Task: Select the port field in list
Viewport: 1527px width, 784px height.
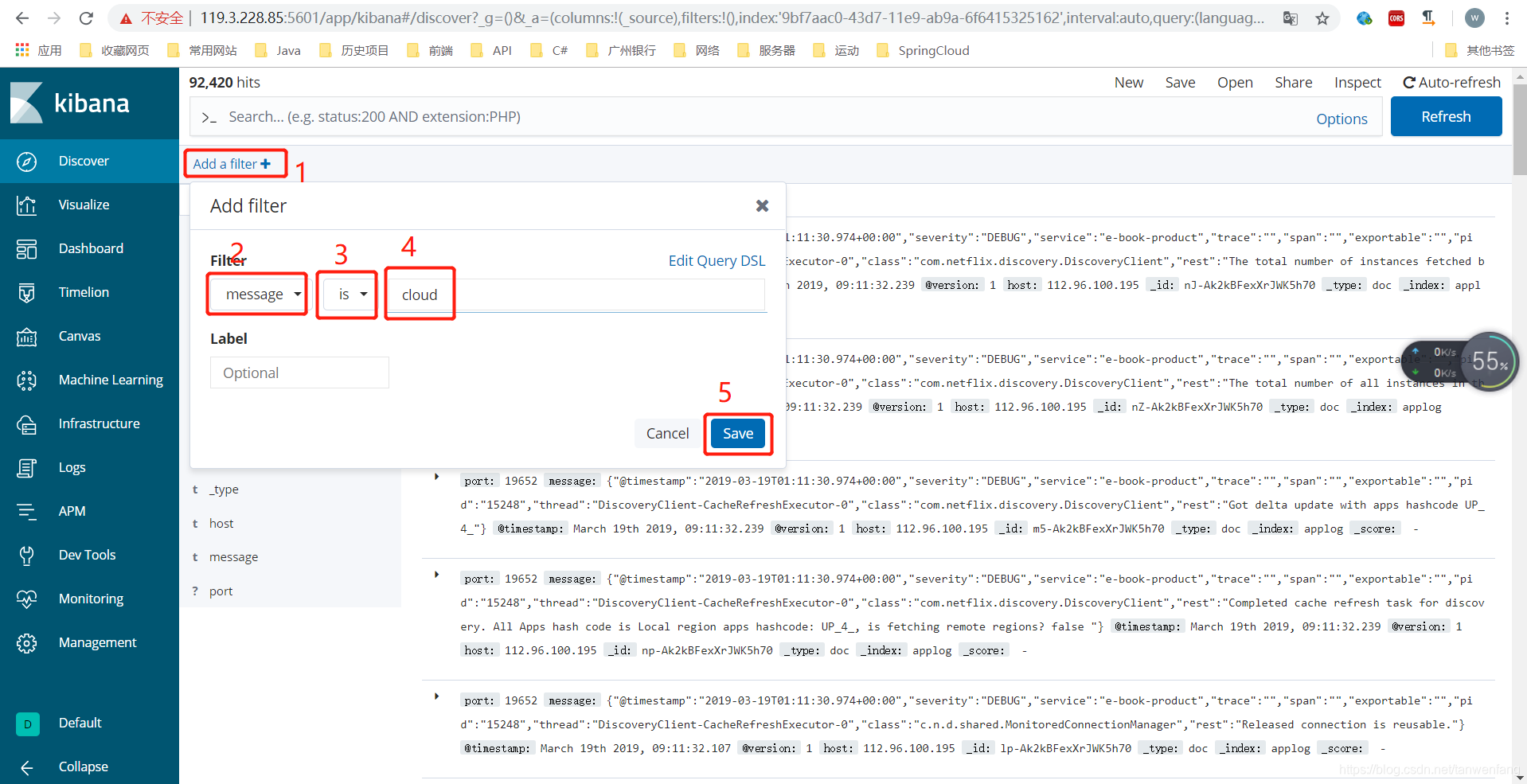Action: tap(221, 591)
